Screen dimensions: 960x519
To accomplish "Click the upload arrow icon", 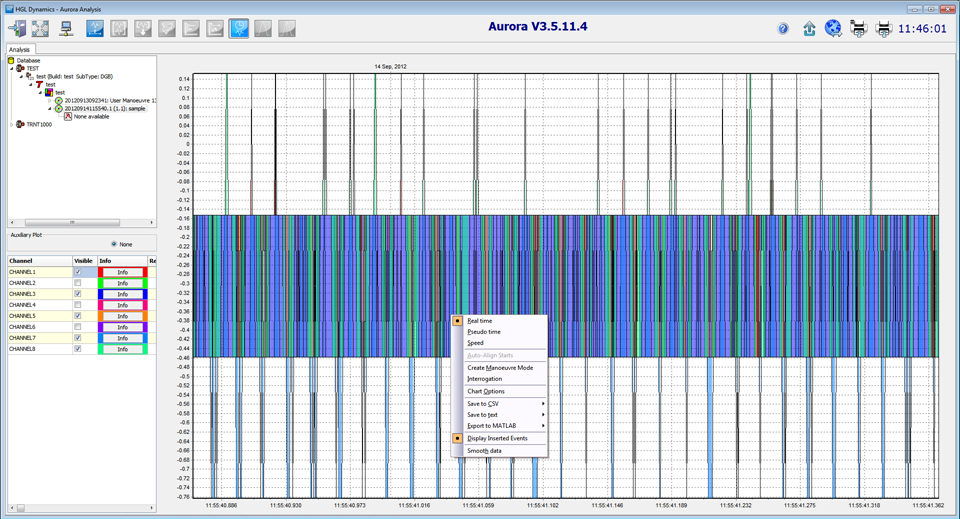I will click(x=809, y=29).
